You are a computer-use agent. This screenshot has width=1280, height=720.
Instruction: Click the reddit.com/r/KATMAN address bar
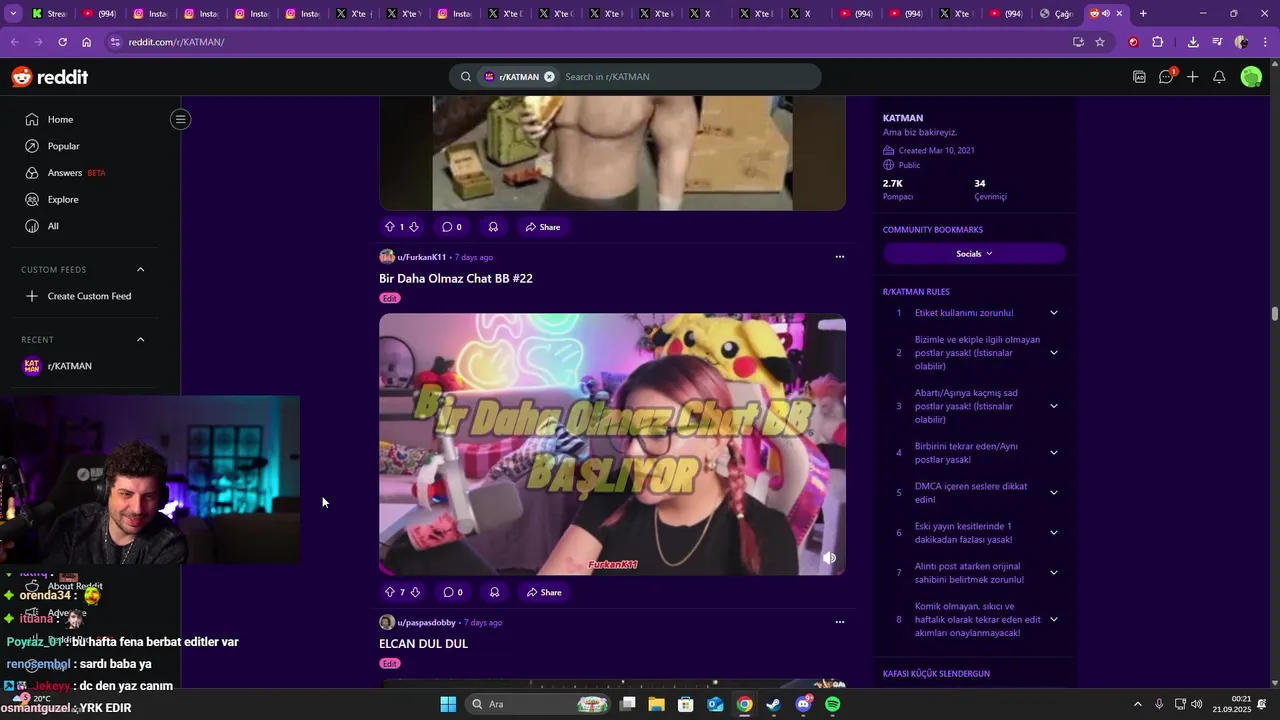590,42
